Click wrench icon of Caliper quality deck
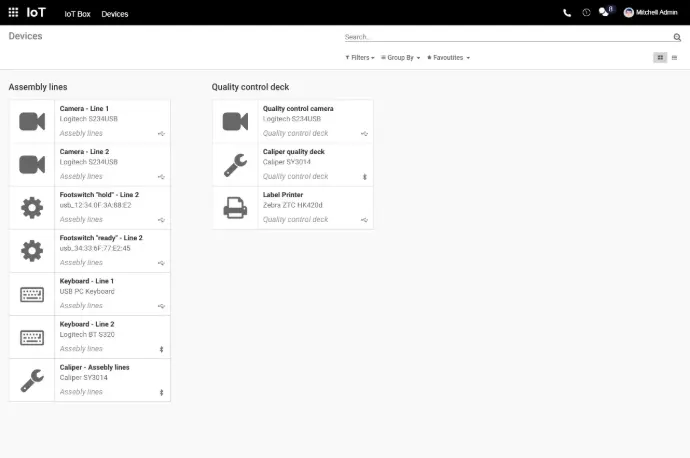The image size is (690, 458). [235, 165]
